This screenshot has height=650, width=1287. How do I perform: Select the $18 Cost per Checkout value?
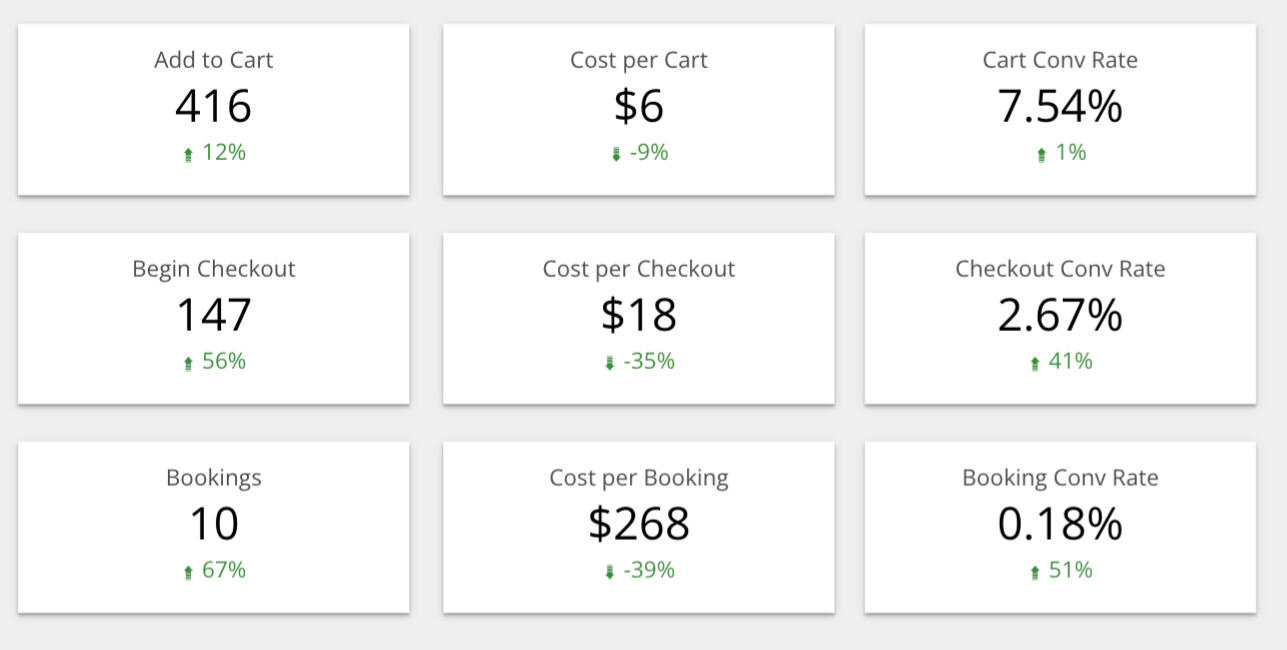(639, 315)
